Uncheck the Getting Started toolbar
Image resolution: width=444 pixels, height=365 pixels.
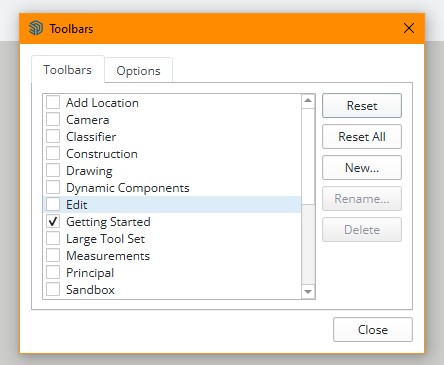coord(53,221)
